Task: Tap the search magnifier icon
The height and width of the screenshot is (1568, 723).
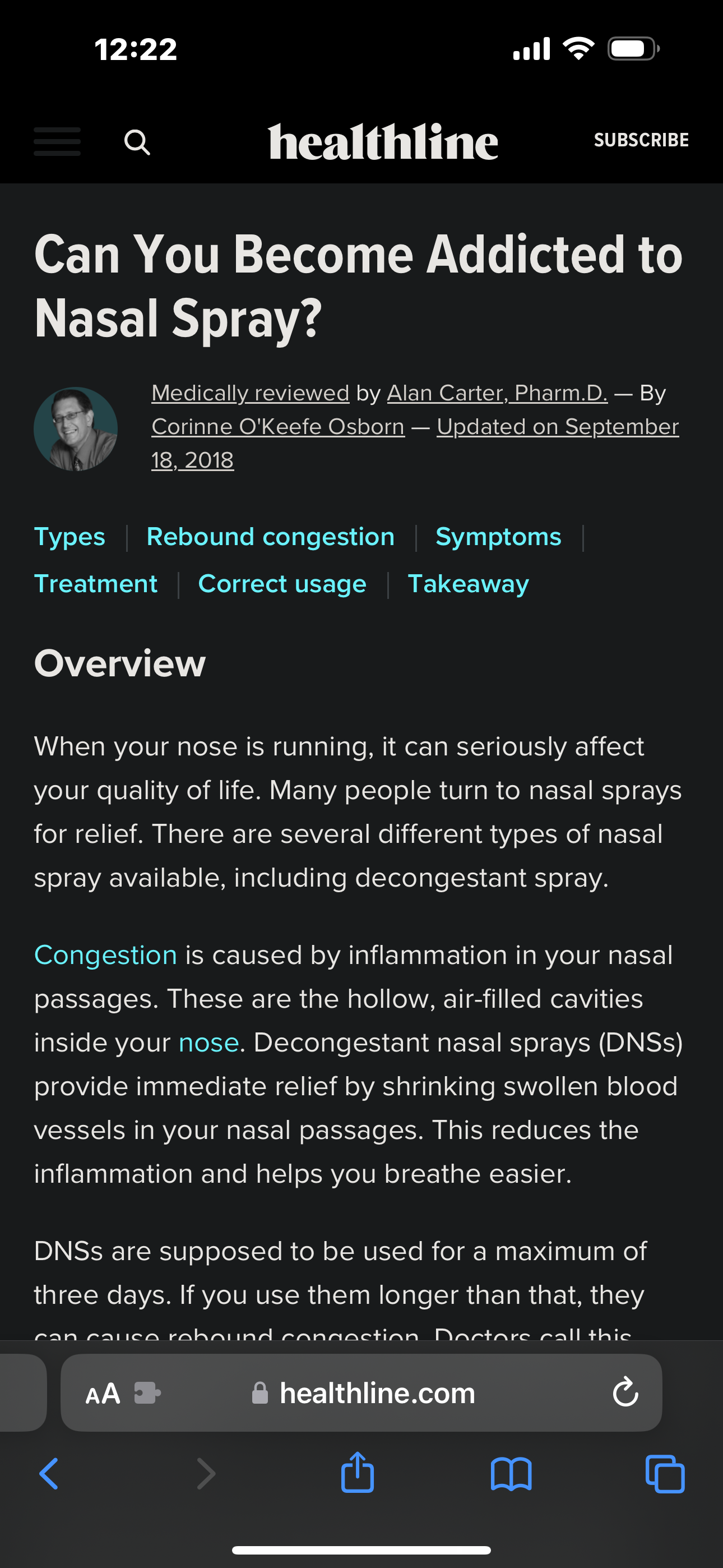Action: [137, 142]
